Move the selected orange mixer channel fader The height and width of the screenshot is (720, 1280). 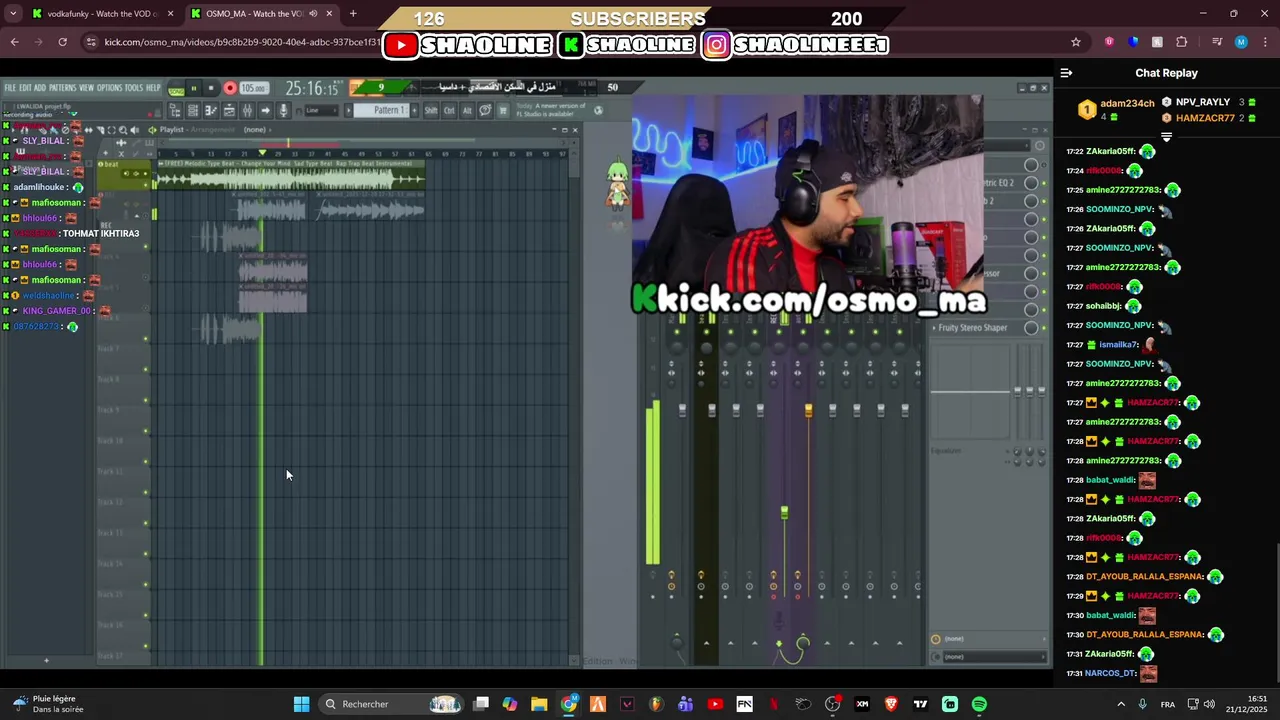[808, 410]
